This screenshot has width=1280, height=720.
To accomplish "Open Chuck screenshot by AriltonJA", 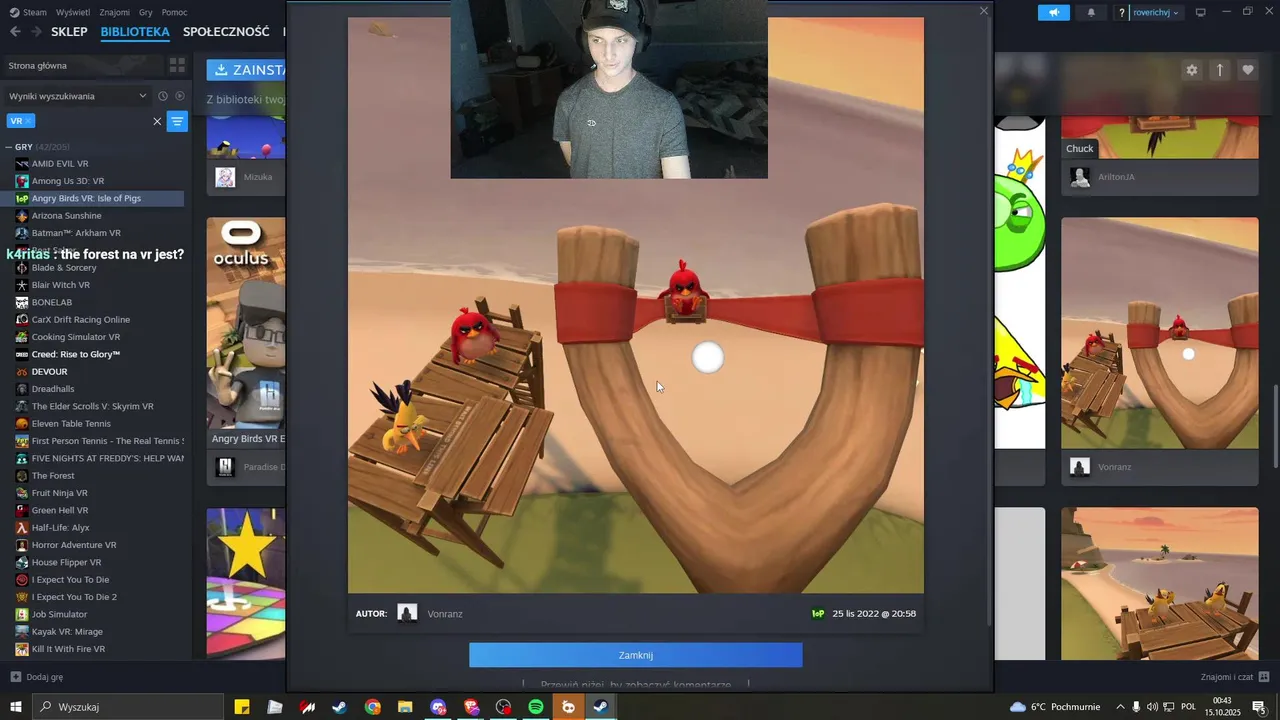I will click(1159, 137).
